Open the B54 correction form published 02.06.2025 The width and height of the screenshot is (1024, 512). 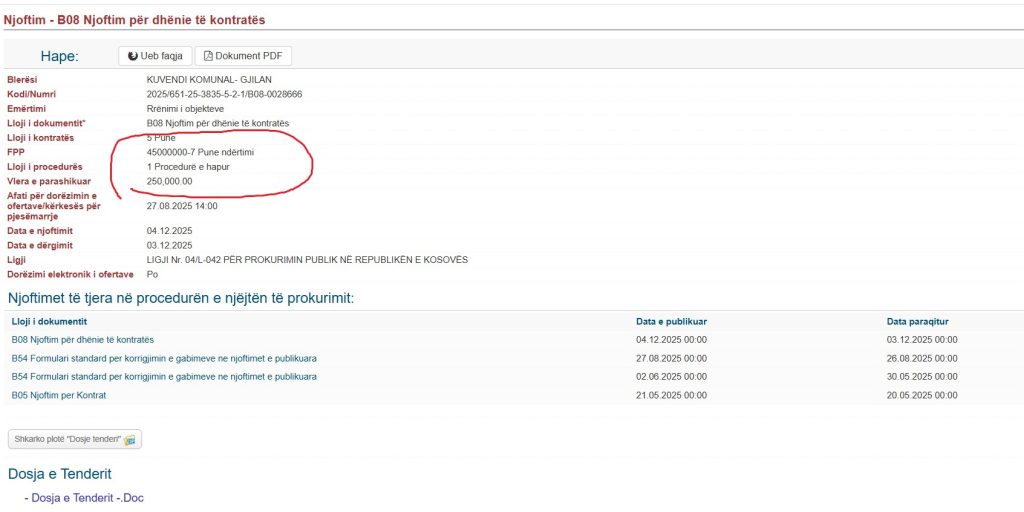(x=164, y=376)
